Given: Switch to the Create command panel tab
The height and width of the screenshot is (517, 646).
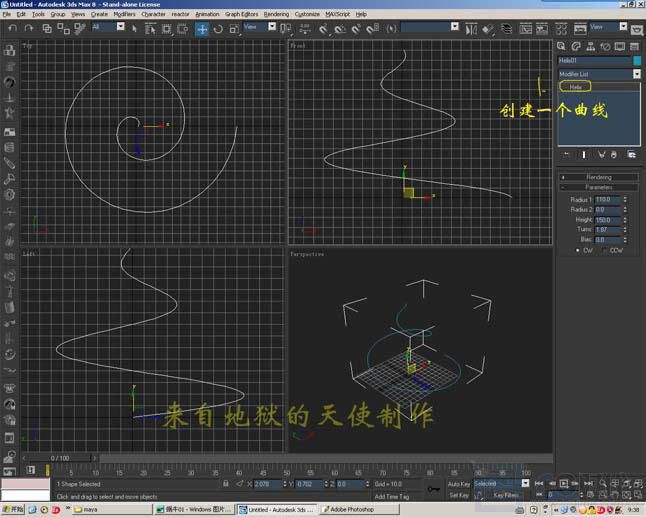Looking at the screenshot, I should tap(561, 47).
